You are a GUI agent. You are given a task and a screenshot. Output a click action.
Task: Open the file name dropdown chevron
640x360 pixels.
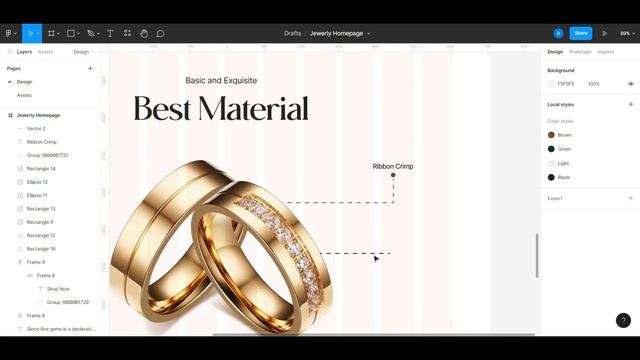[368, 34]
